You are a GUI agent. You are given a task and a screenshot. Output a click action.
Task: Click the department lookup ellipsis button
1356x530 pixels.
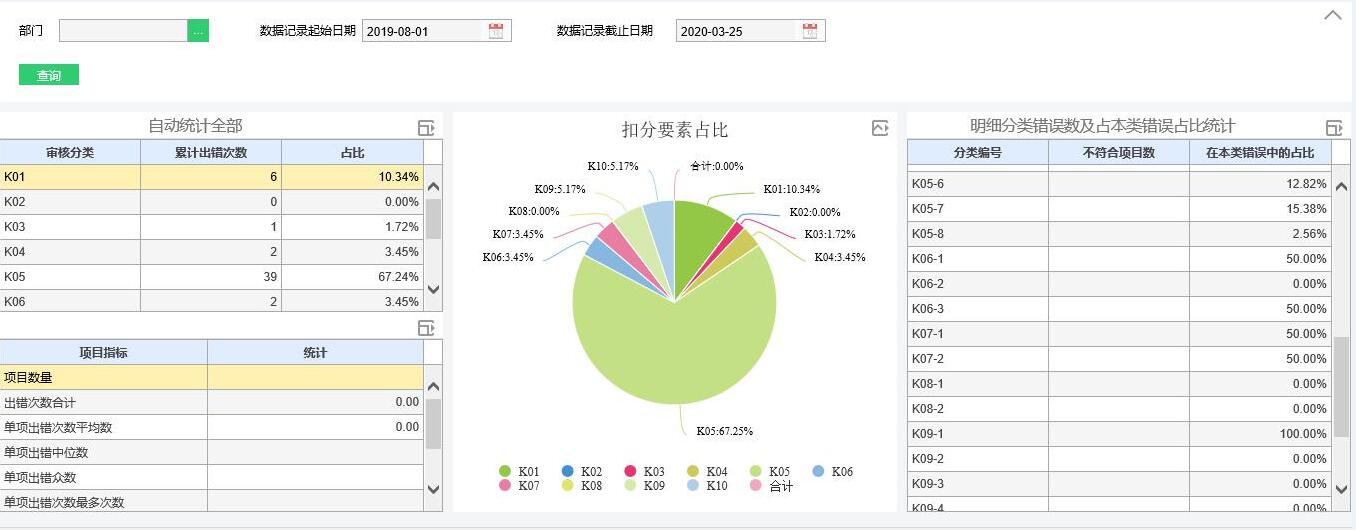tap(198, 31)
